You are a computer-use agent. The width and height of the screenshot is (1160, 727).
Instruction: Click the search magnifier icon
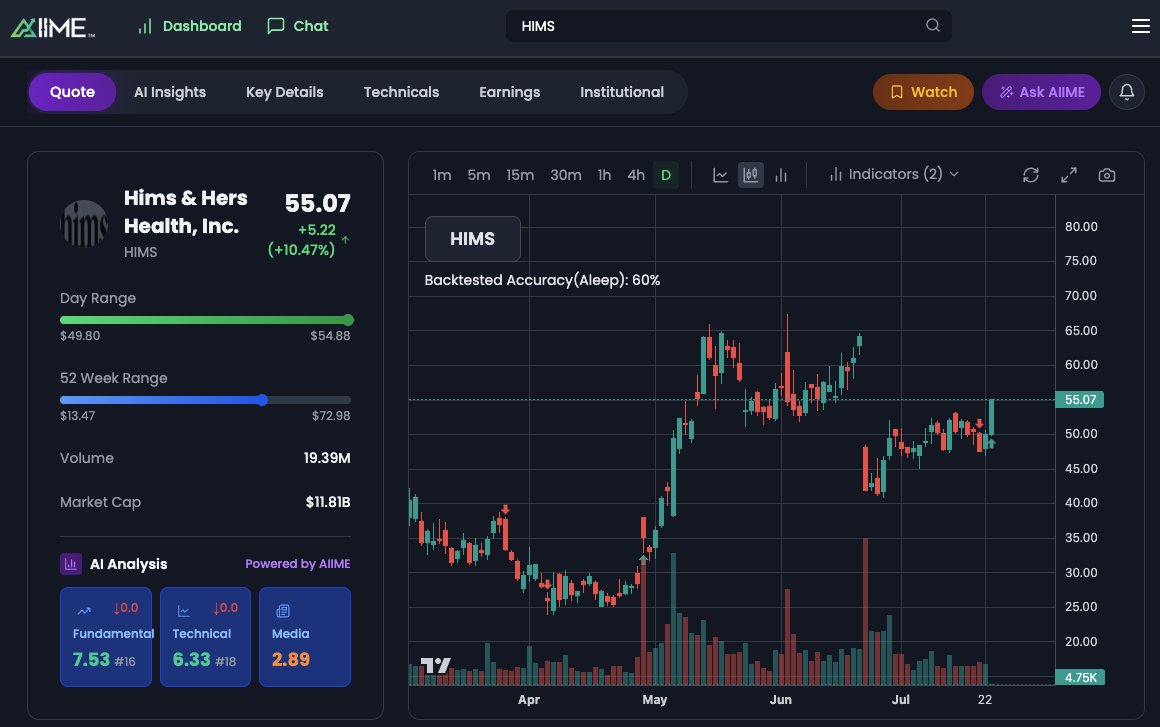click(x=933, y=26)
